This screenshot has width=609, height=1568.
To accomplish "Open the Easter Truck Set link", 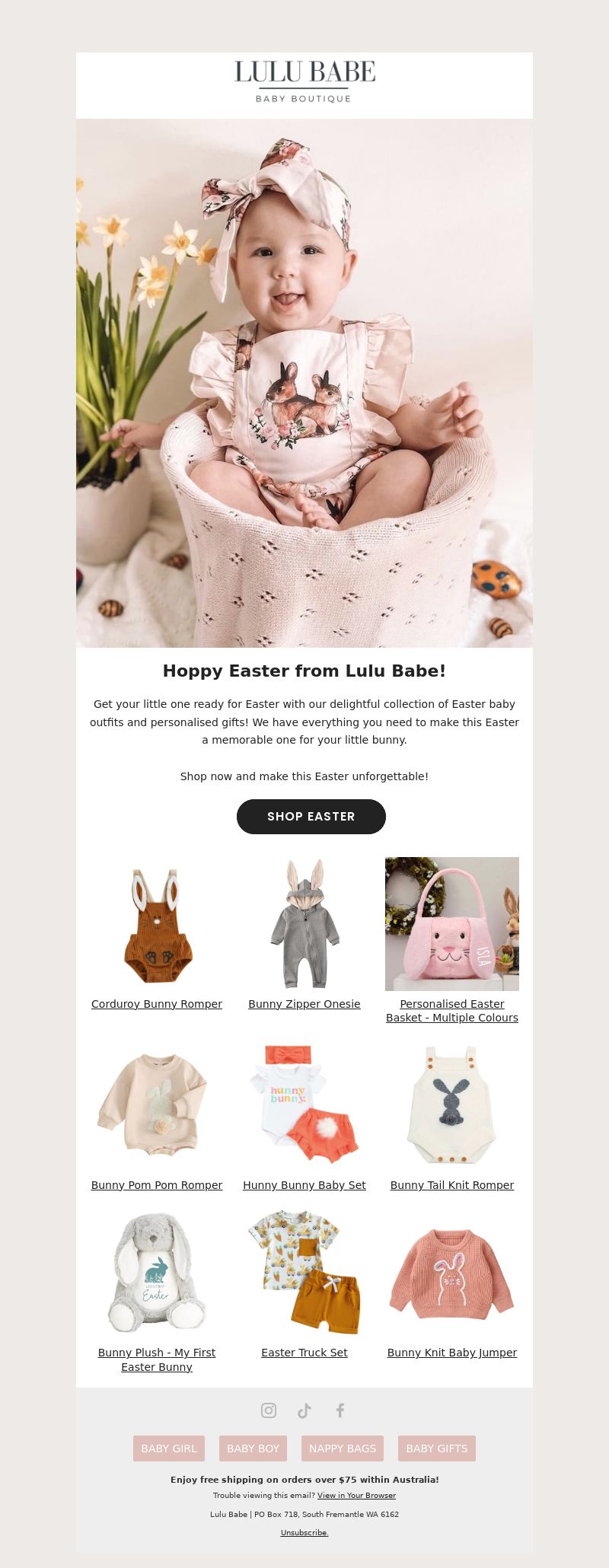I will [304, 1353].
